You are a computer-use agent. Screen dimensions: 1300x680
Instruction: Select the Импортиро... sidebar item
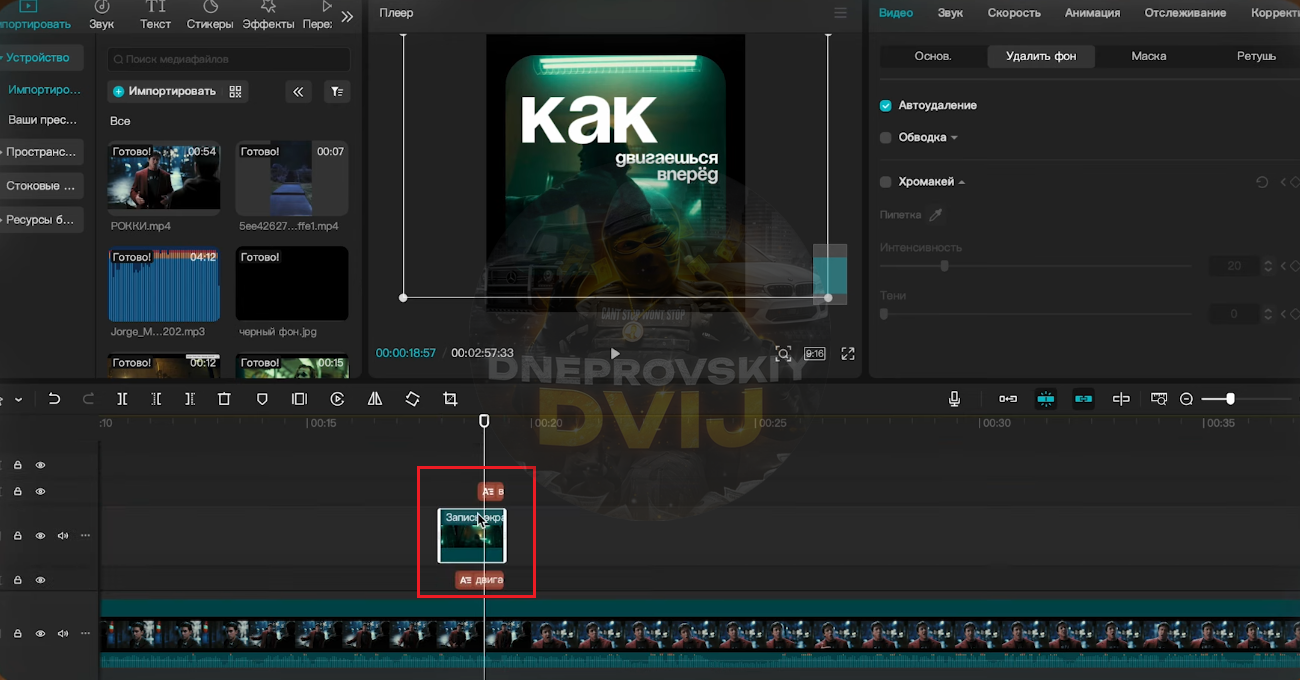click(x=44, y=90)
